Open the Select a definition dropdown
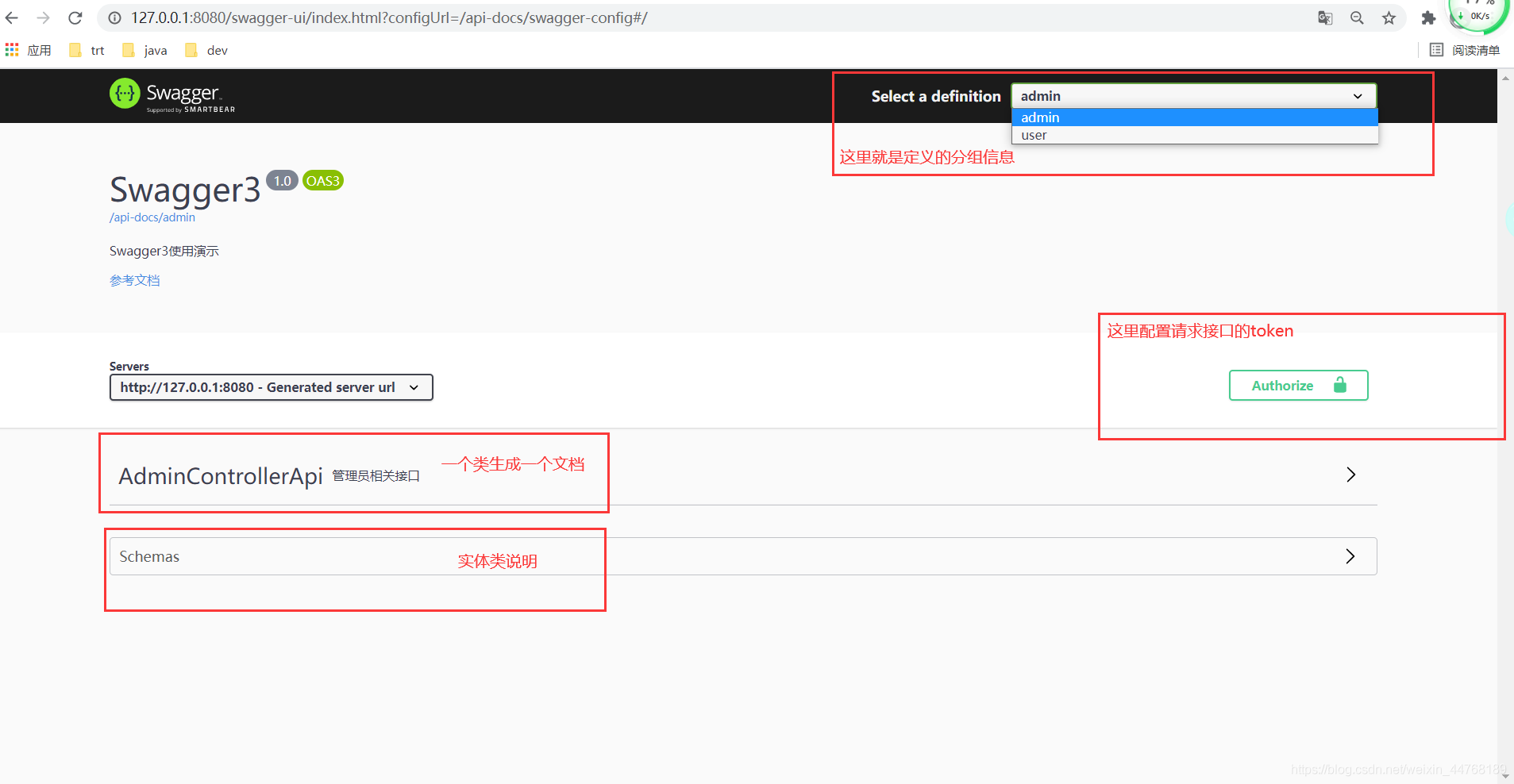 click(1192, 96)
